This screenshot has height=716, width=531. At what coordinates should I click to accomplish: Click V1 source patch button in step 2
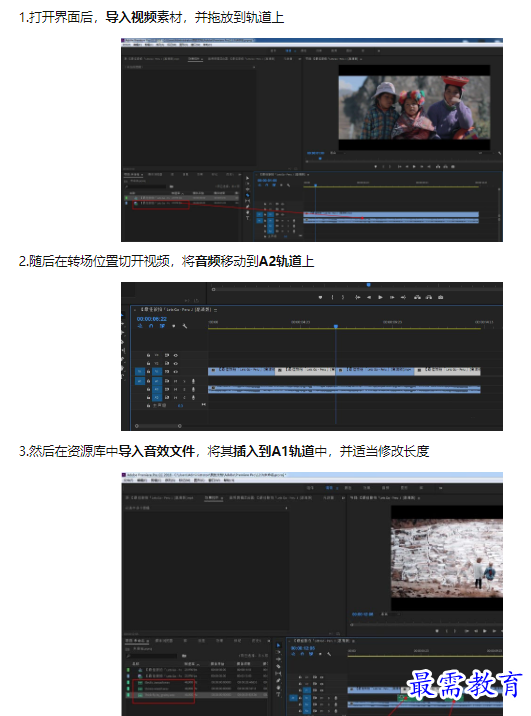(140, 372)
